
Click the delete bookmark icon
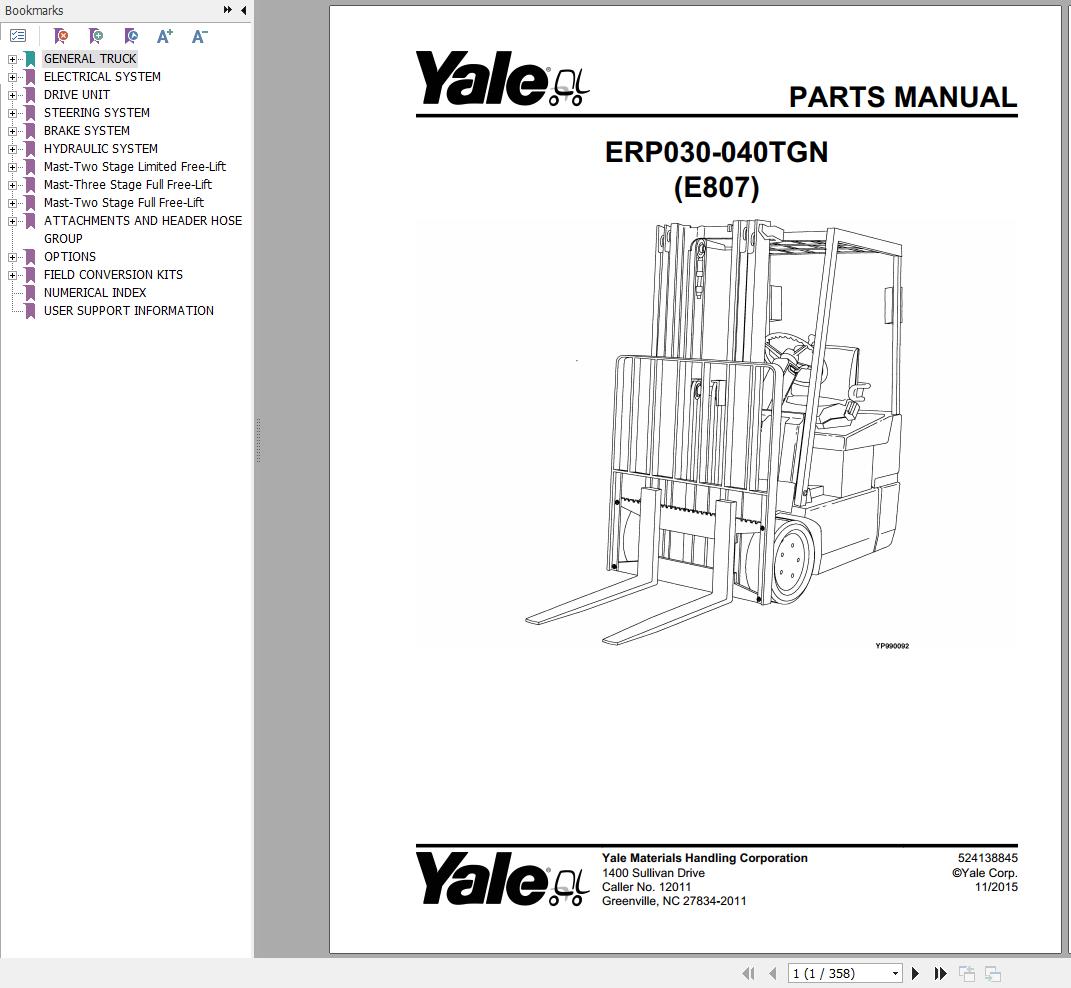click(x=61, y=35)
